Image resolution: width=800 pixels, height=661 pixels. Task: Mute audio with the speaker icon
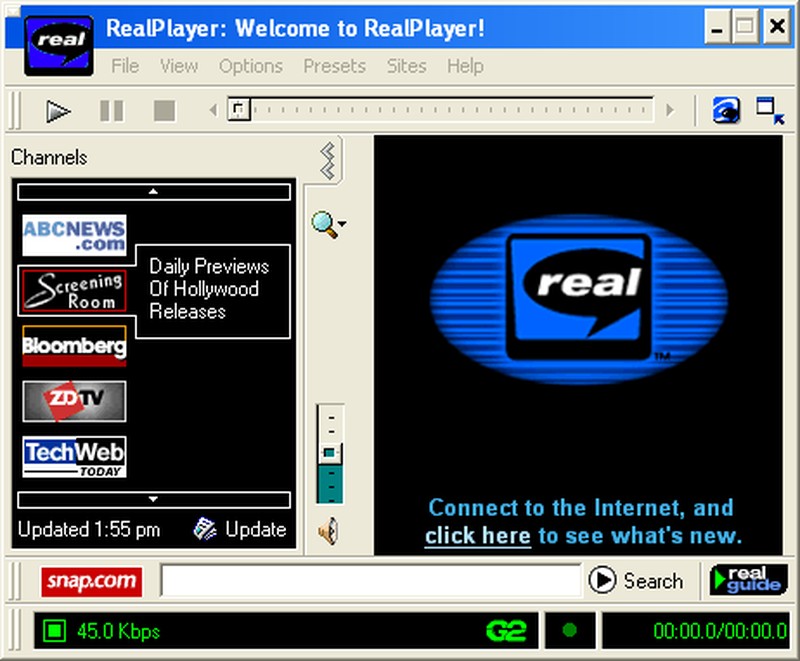coord(328,532)
